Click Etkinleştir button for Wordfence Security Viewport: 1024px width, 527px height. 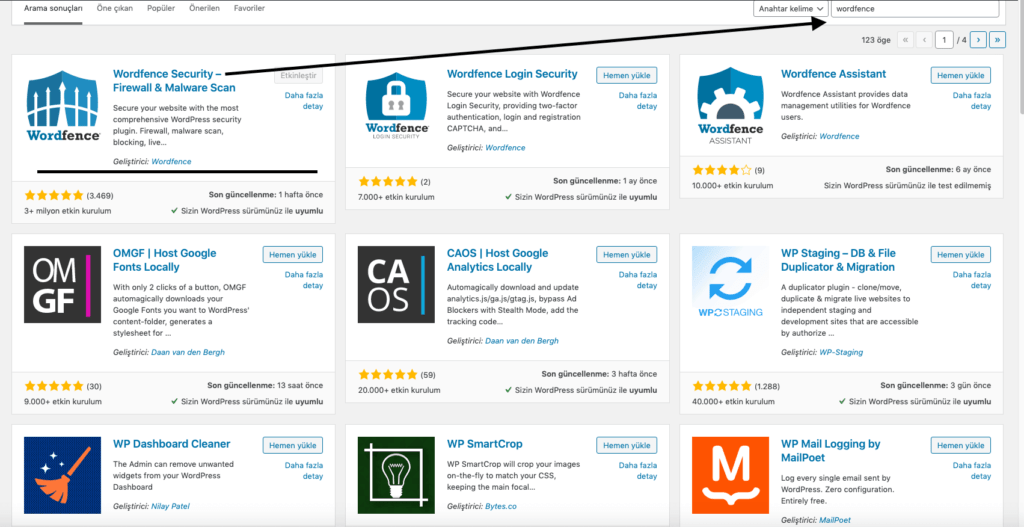[x=298, y=75]
